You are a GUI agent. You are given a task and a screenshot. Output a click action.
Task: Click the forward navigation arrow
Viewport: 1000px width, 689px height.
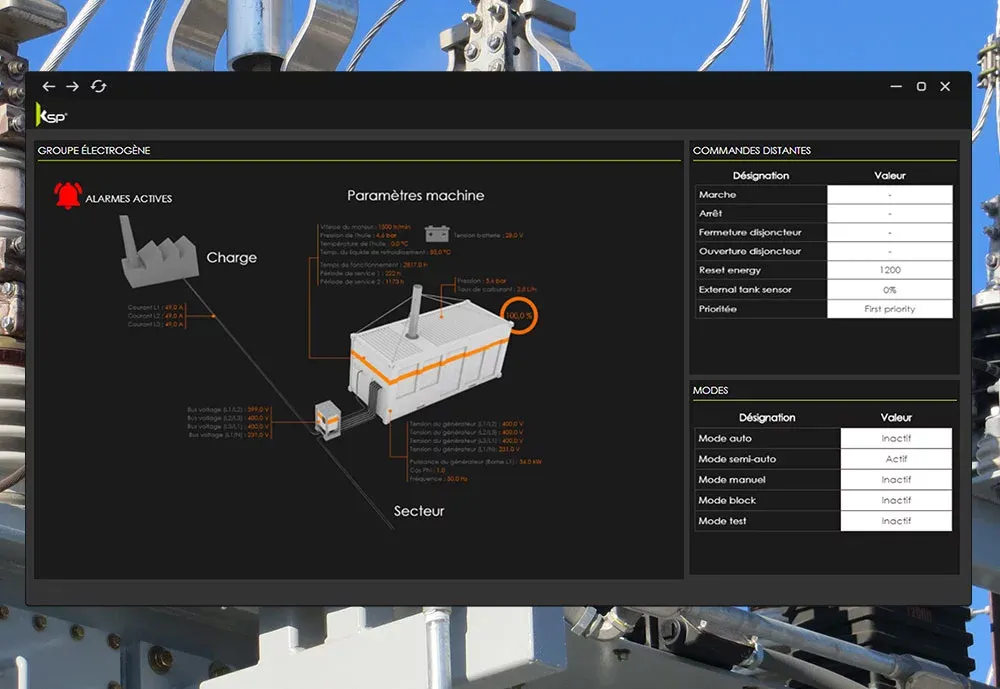click(73, 87)
